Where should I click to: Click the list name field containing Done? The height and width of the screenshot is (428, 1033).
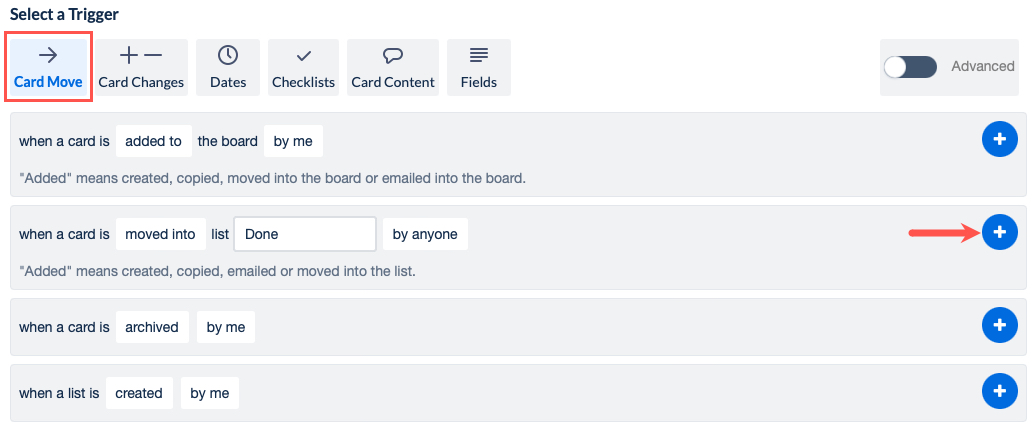pos(305,234)
